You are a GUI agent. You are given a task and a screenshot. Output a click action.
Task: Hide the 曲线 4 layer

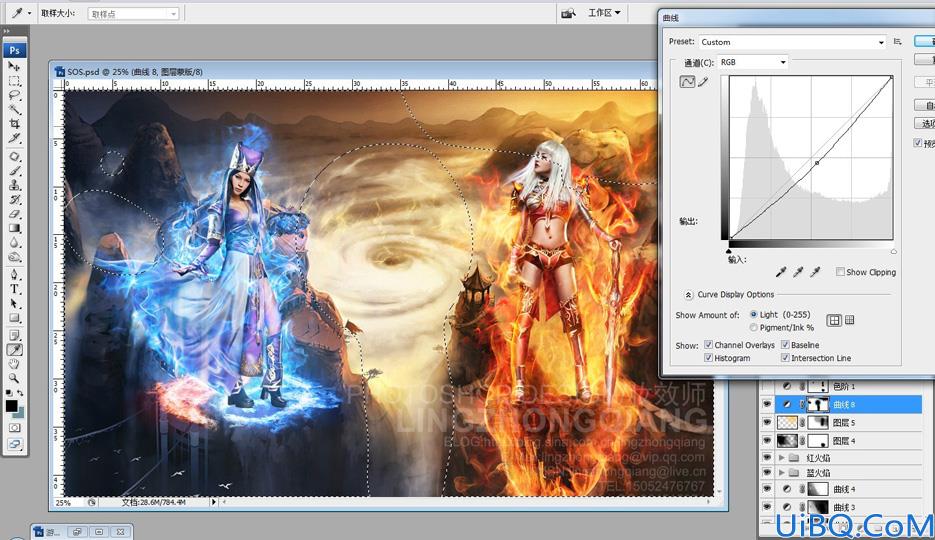pyautogui.click(x=767, y=489)
